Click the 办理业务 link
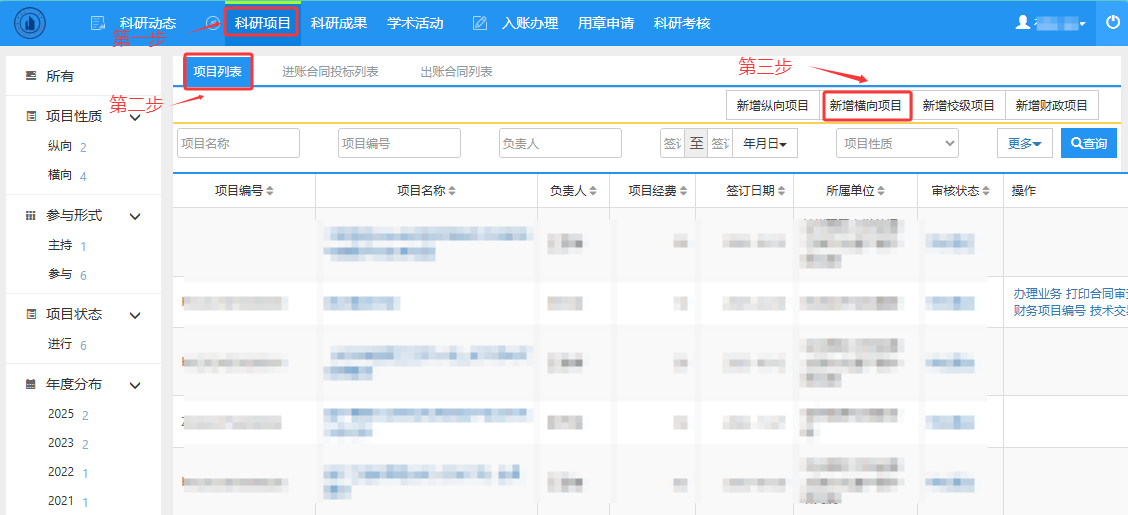Viewport: 1128px width, 515px height. [x=1036, y=293]
